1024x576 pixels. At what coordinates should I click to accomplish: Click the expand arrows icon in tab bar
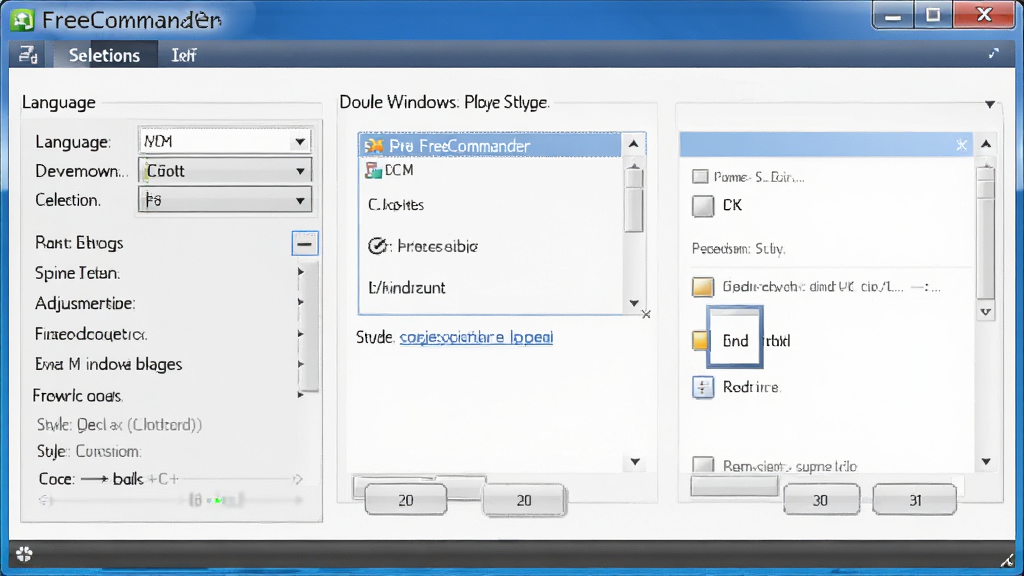click(x=993, y=54)
